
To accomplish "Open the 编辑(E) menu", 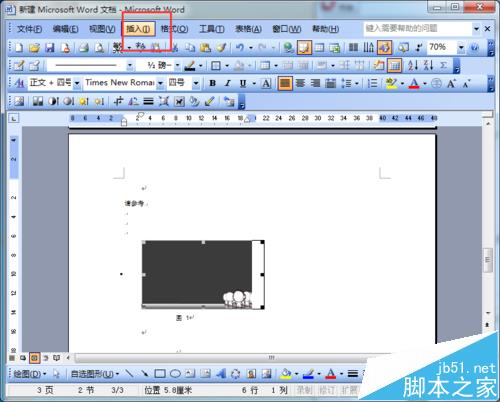I will point(66,29).
